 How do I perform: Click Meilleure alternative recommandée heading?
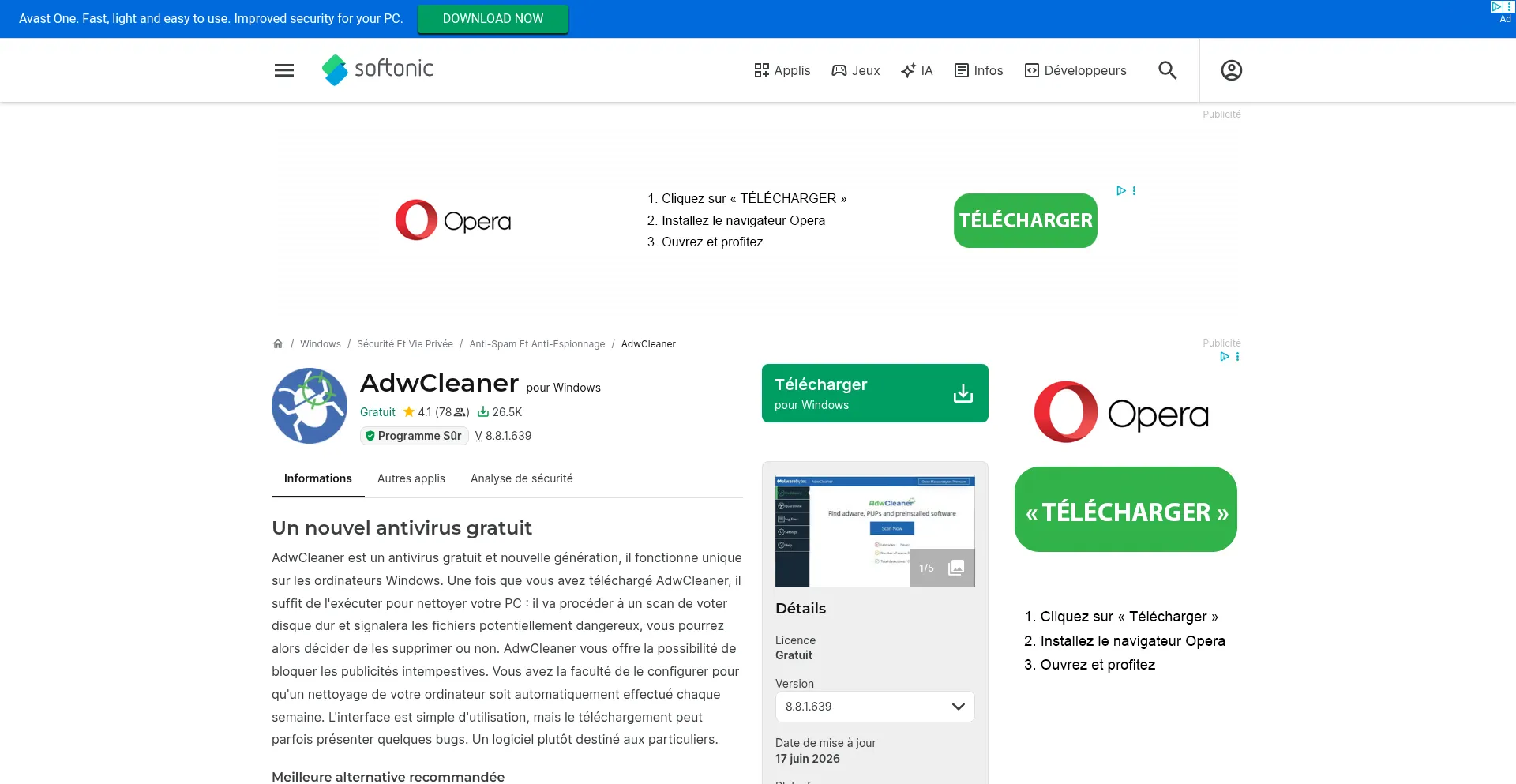click(388, 777)
